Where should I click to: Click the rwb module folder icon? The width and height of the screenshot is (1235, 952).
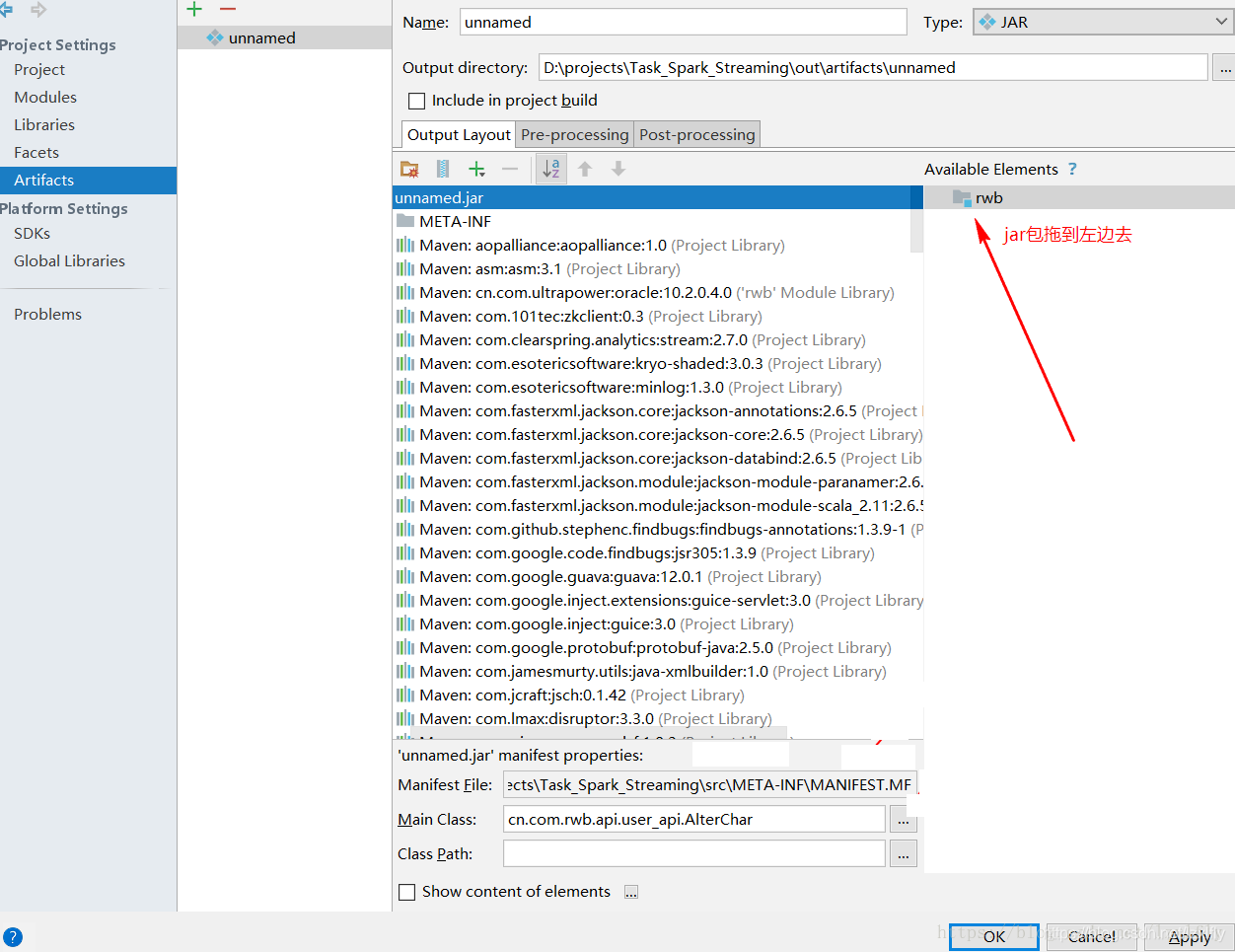tap(963, 197)
